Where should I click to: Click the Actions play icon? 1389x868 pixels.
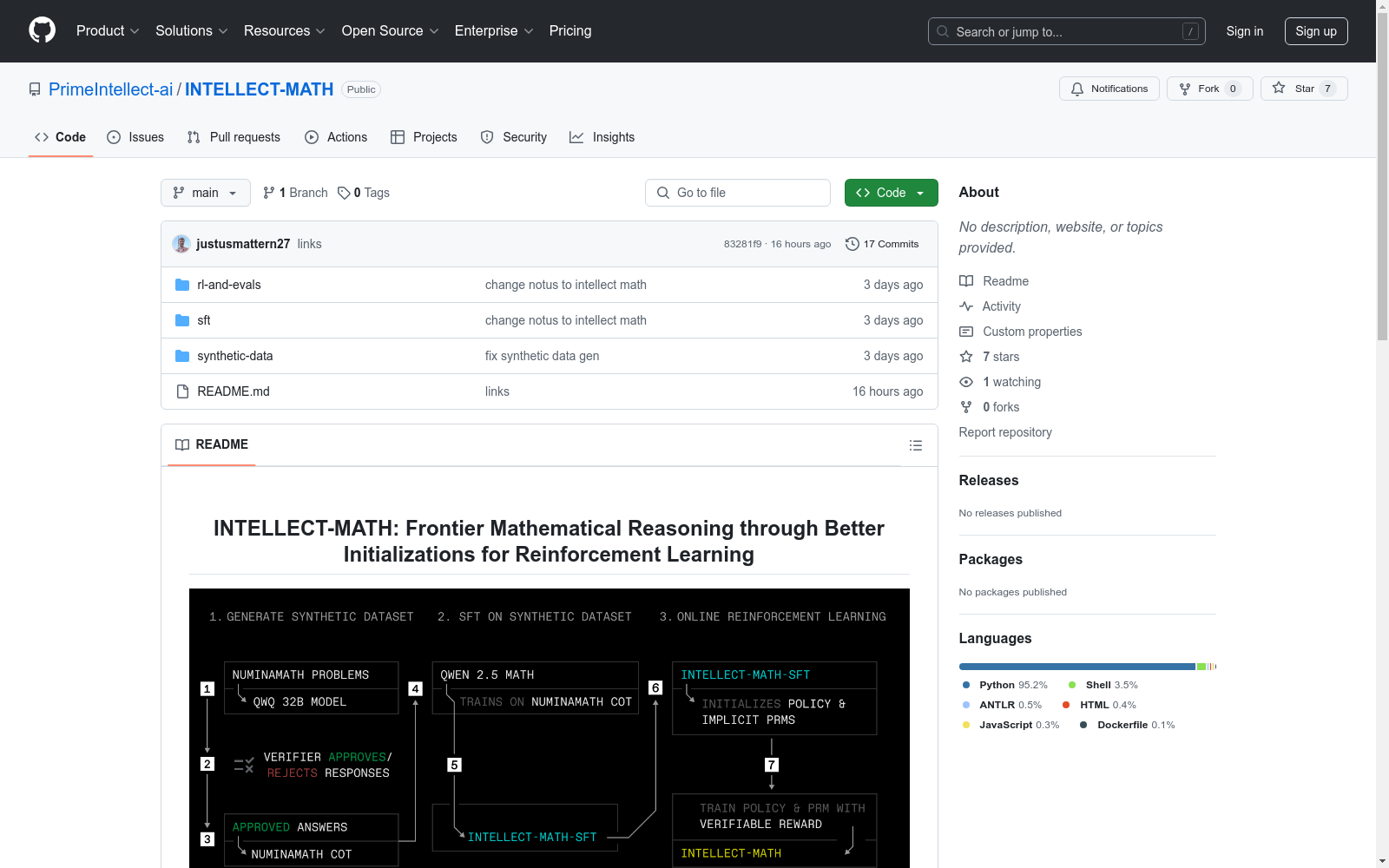(x=312, y=137)
